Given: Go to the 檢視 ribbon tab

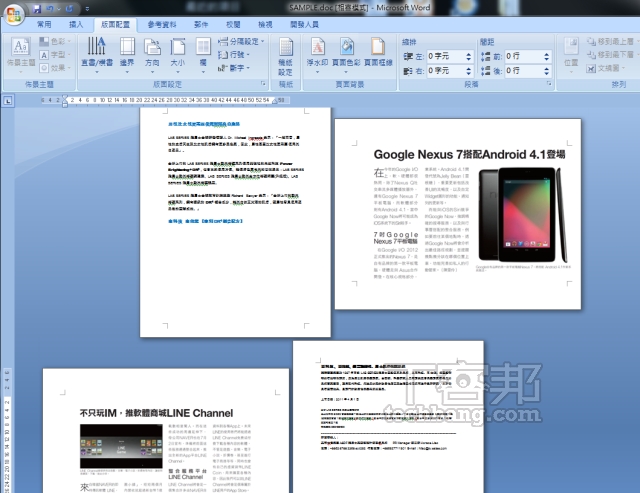Looking at the screenshot, I should pos(265,24).
